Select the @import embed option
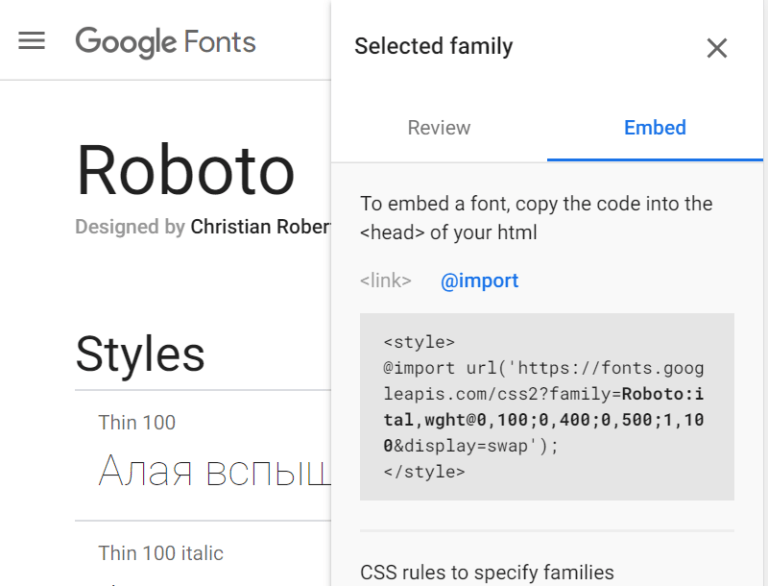The image size is (768, 586). [479, 281]
